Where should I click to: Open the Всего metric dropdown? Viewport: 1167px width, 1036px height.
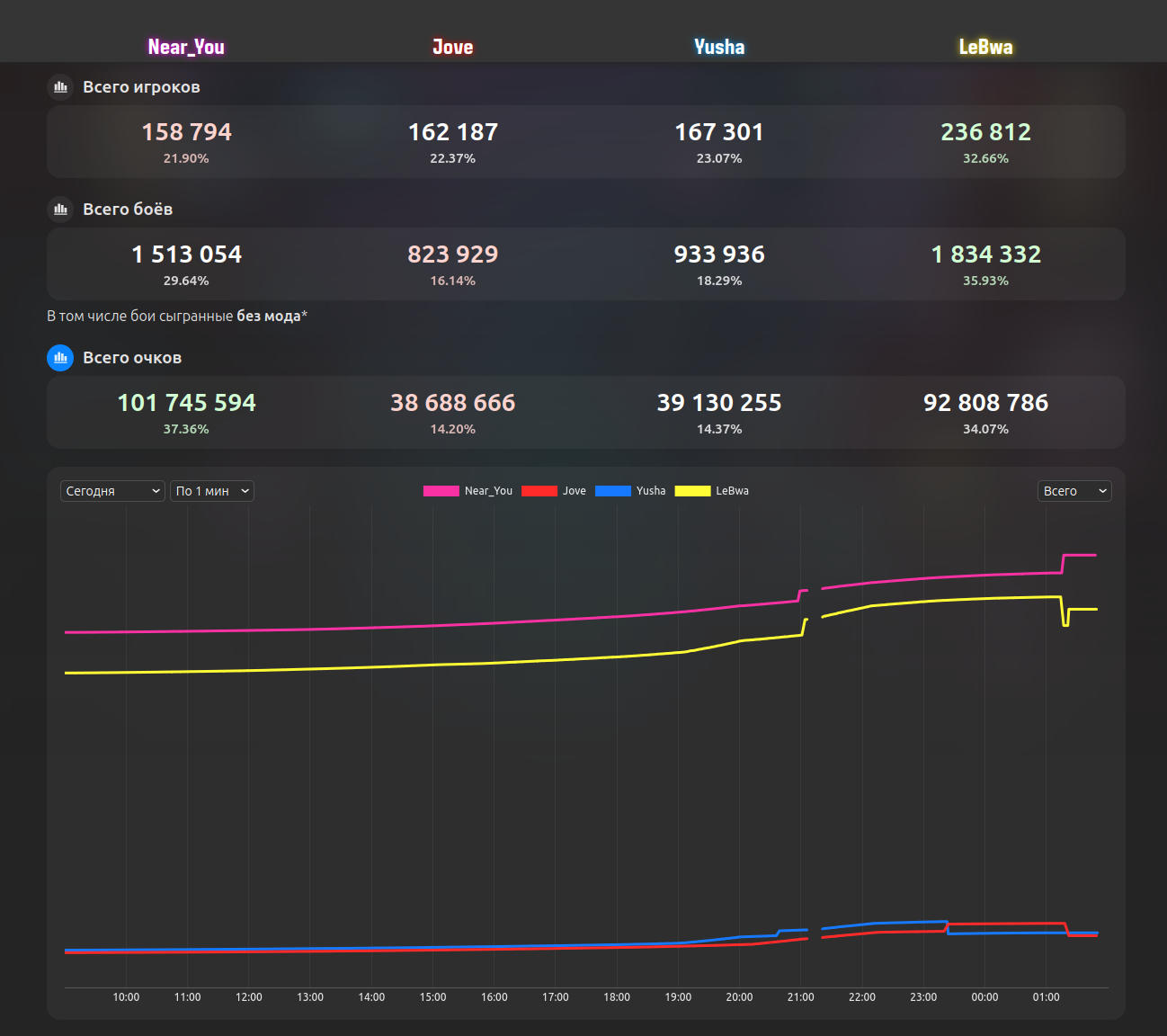pos(1074,491)
